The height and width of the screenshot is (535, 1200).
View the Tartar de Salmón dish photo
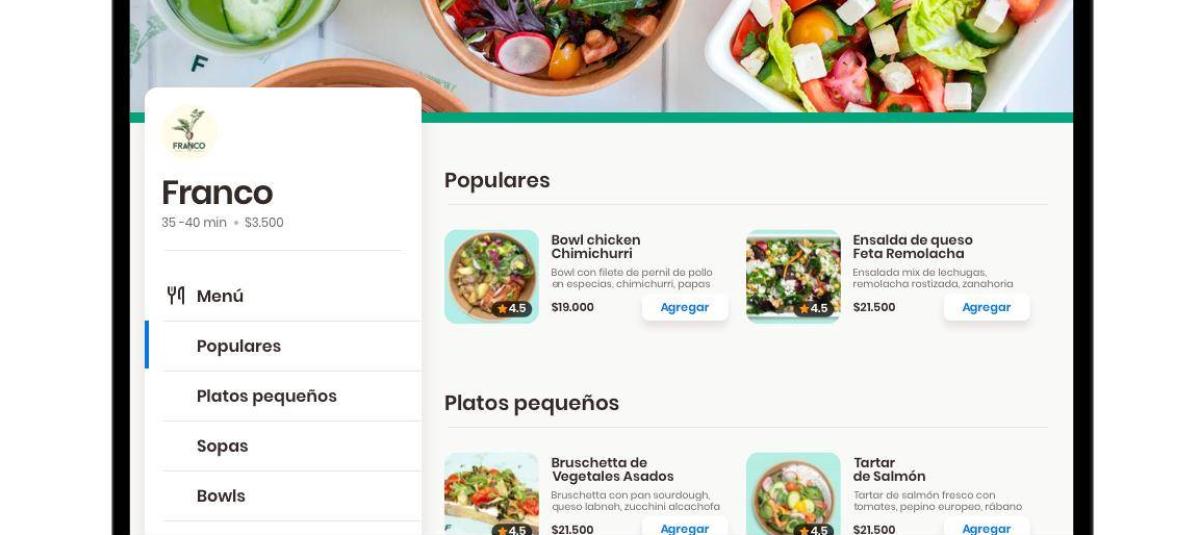point(793,494)
